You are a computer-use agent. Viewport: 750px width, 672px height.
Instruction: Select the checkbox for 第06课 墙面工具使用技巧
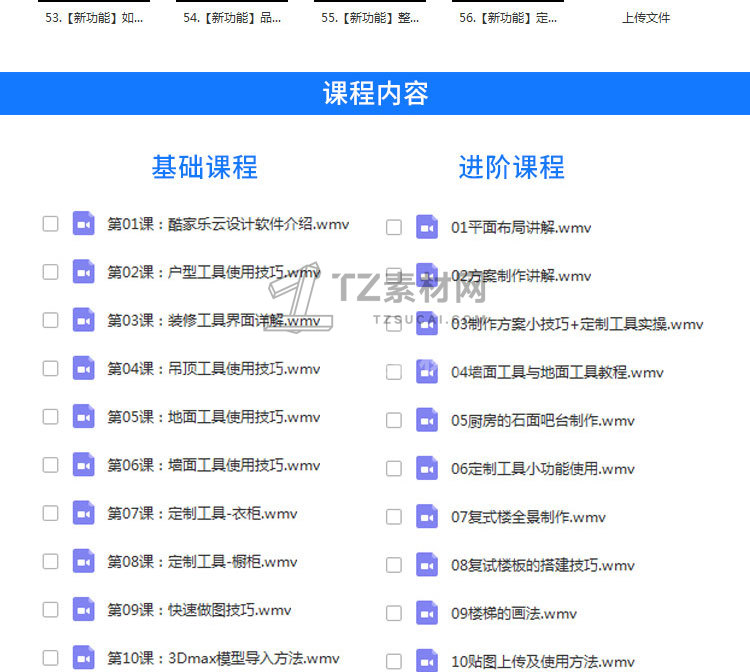50,465
